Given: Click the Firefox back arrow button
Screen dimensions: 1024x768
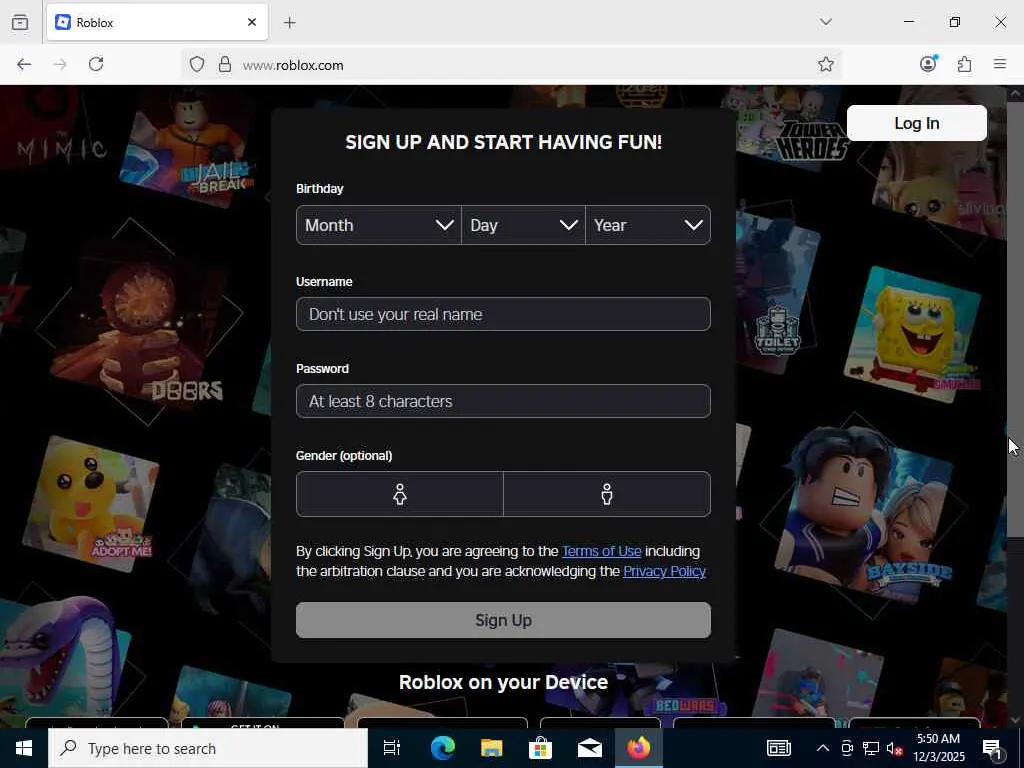Looking at the screenshot, I should tap(24, 64).
